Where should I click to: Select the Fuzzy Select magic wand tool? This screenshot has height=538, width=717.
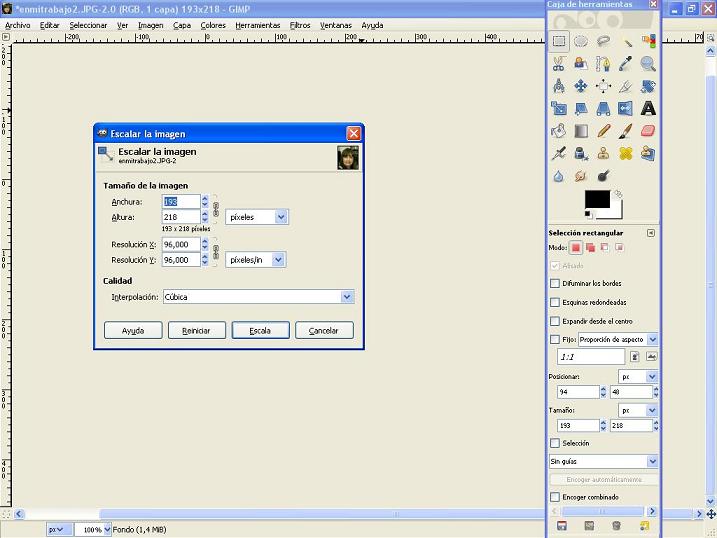[626, 41]
